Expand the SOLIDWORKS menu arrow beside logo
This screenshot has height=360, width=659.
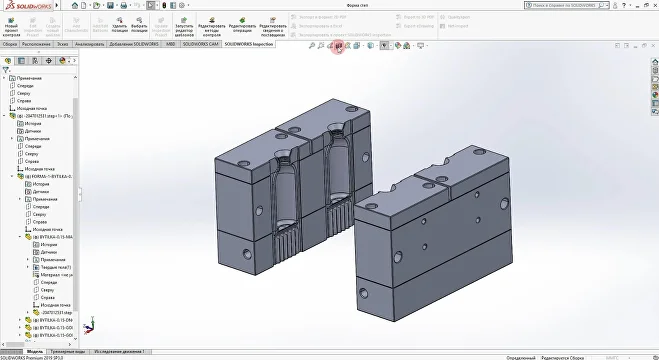click(57, 5)
